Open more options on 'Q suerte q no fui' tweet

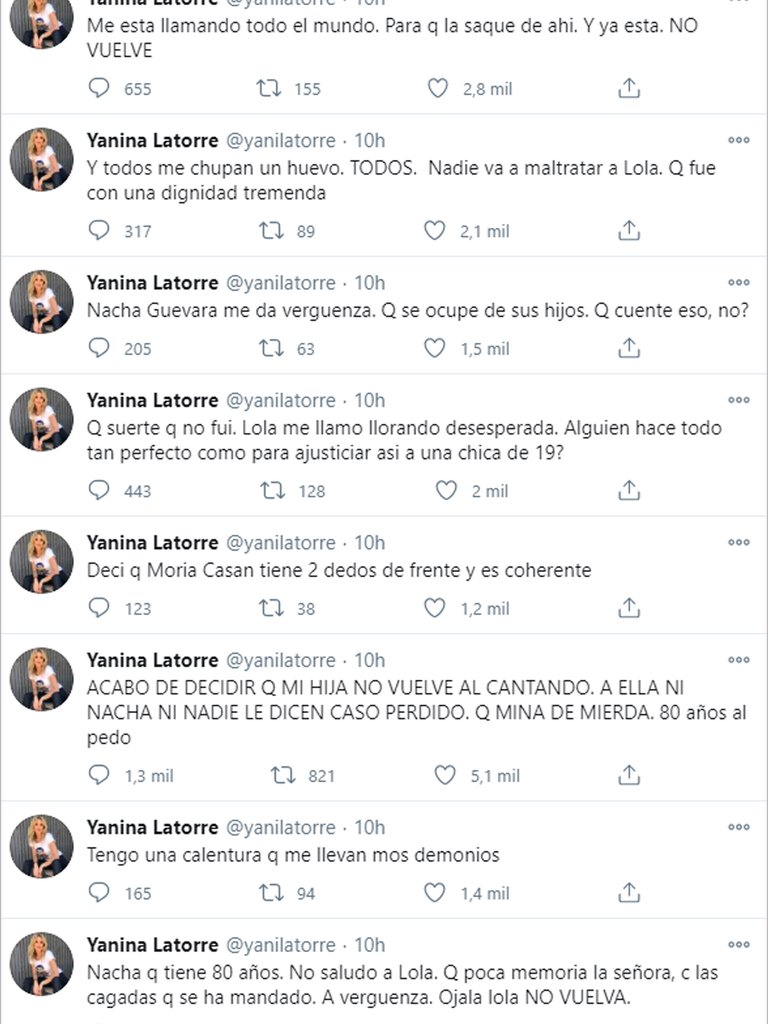tap(738, 400)
